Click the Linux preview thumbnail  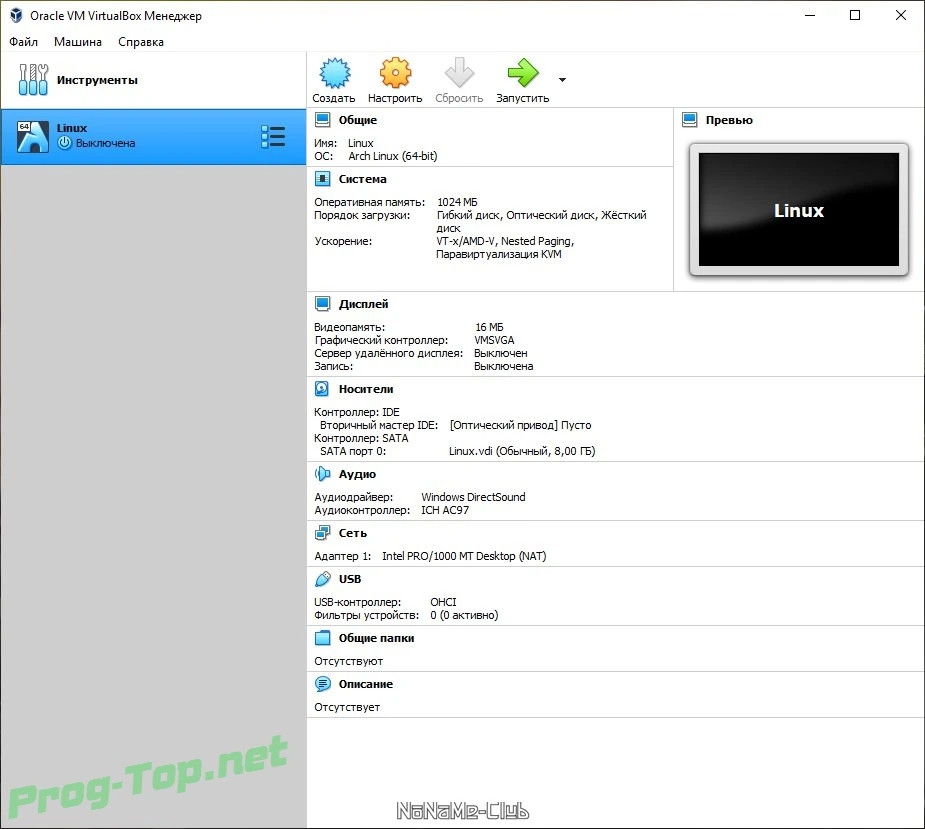[799, 209]
